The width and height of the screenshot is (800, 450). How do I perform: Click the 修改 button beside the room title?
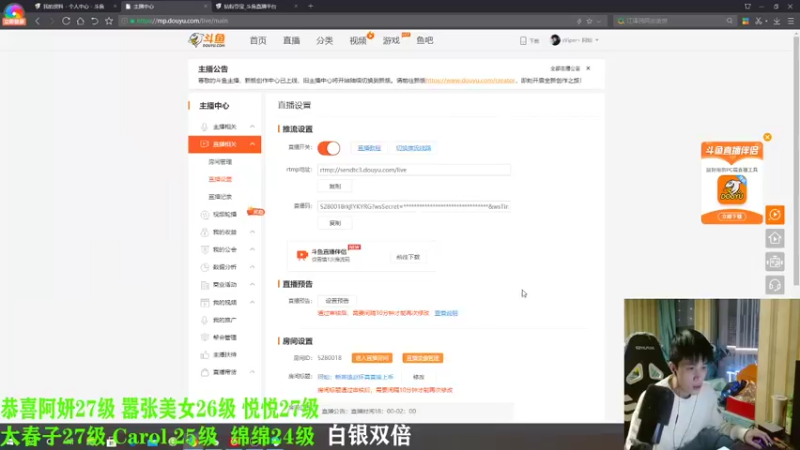[419, 377]
